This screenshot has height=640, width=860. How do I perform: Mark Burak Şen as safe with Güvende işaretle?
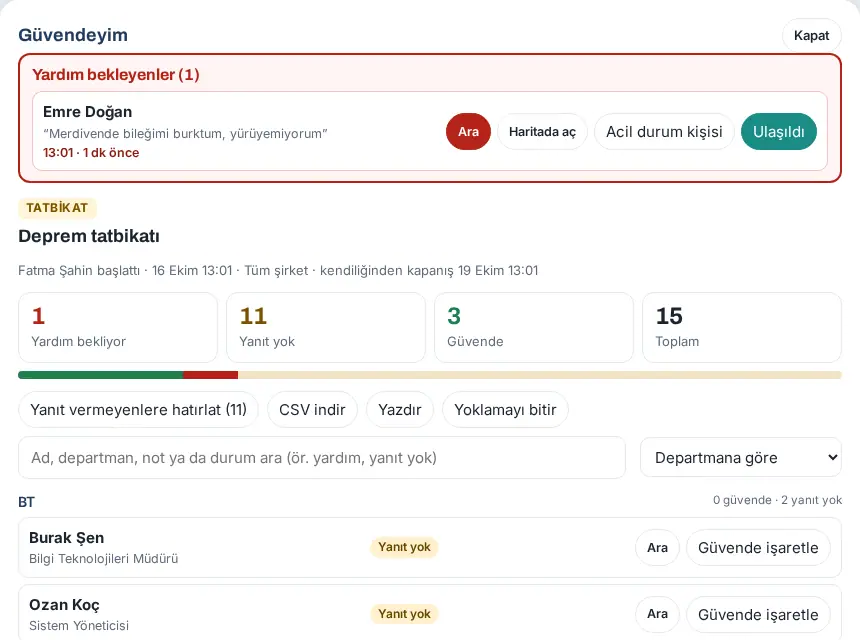point(758,547)
